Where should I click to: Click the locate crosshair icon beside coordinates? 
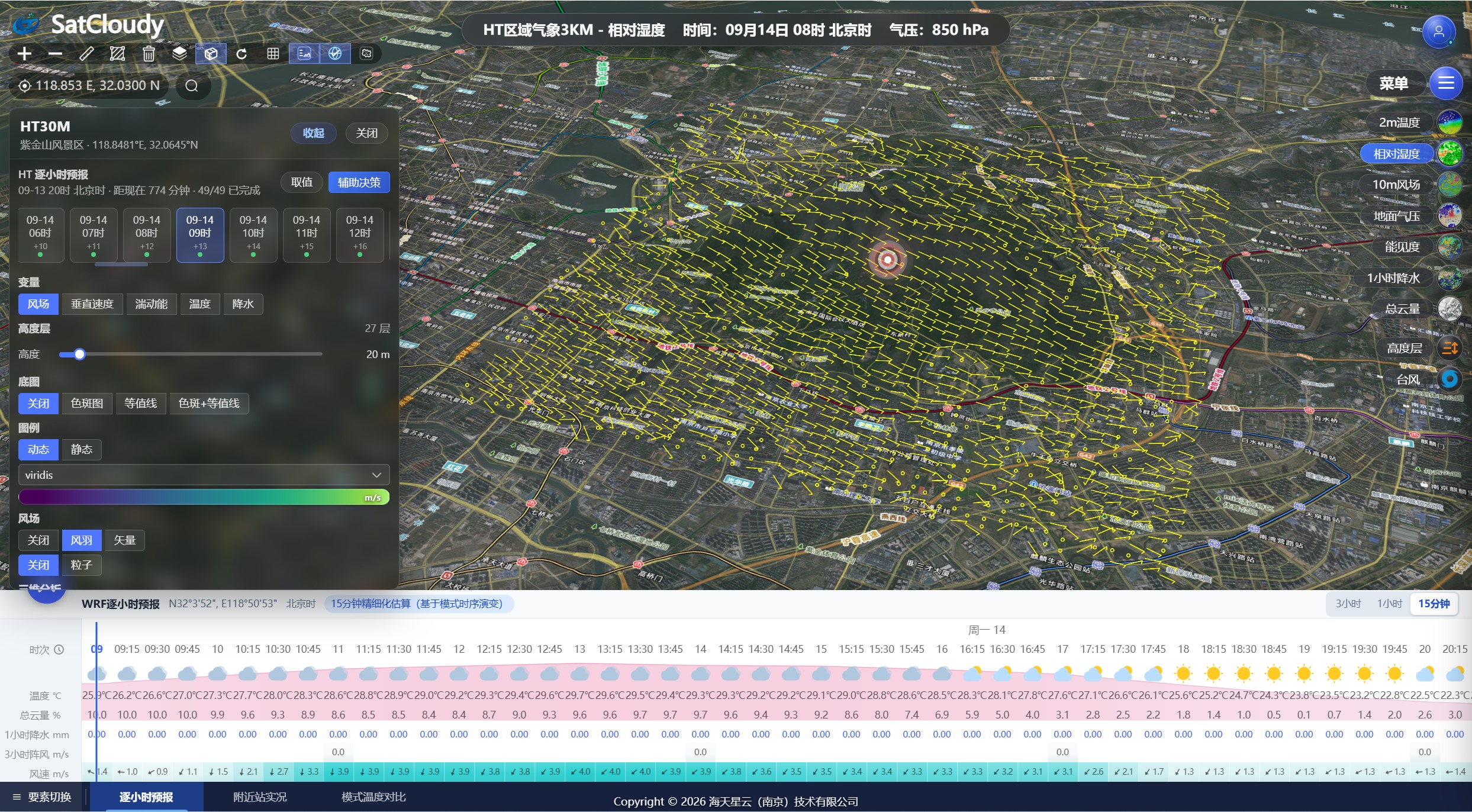[x=24, y=86]
